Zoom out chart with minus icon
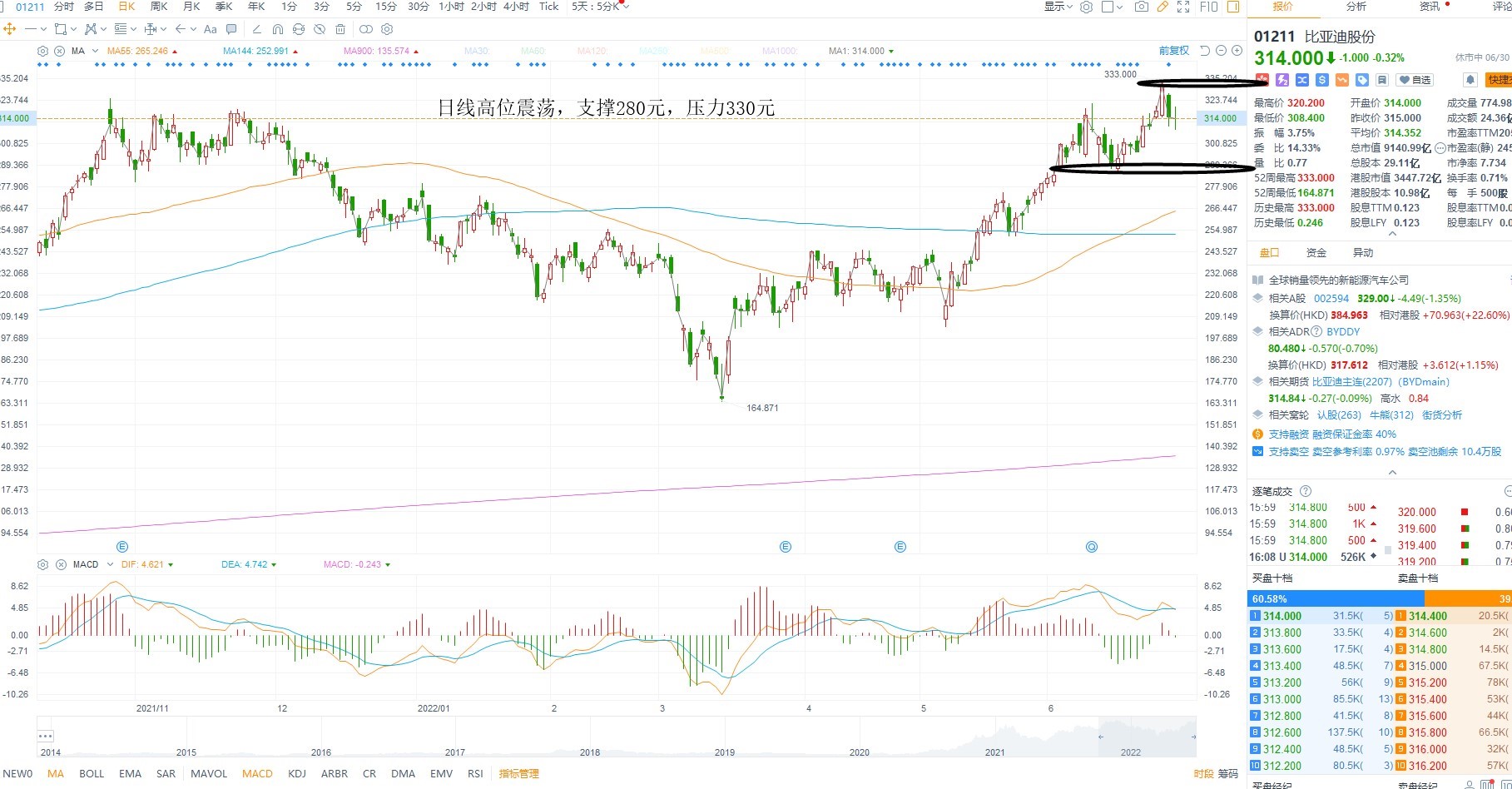Image resolution: width=1512 pixels, height=789 pixels. point(1221,51)
